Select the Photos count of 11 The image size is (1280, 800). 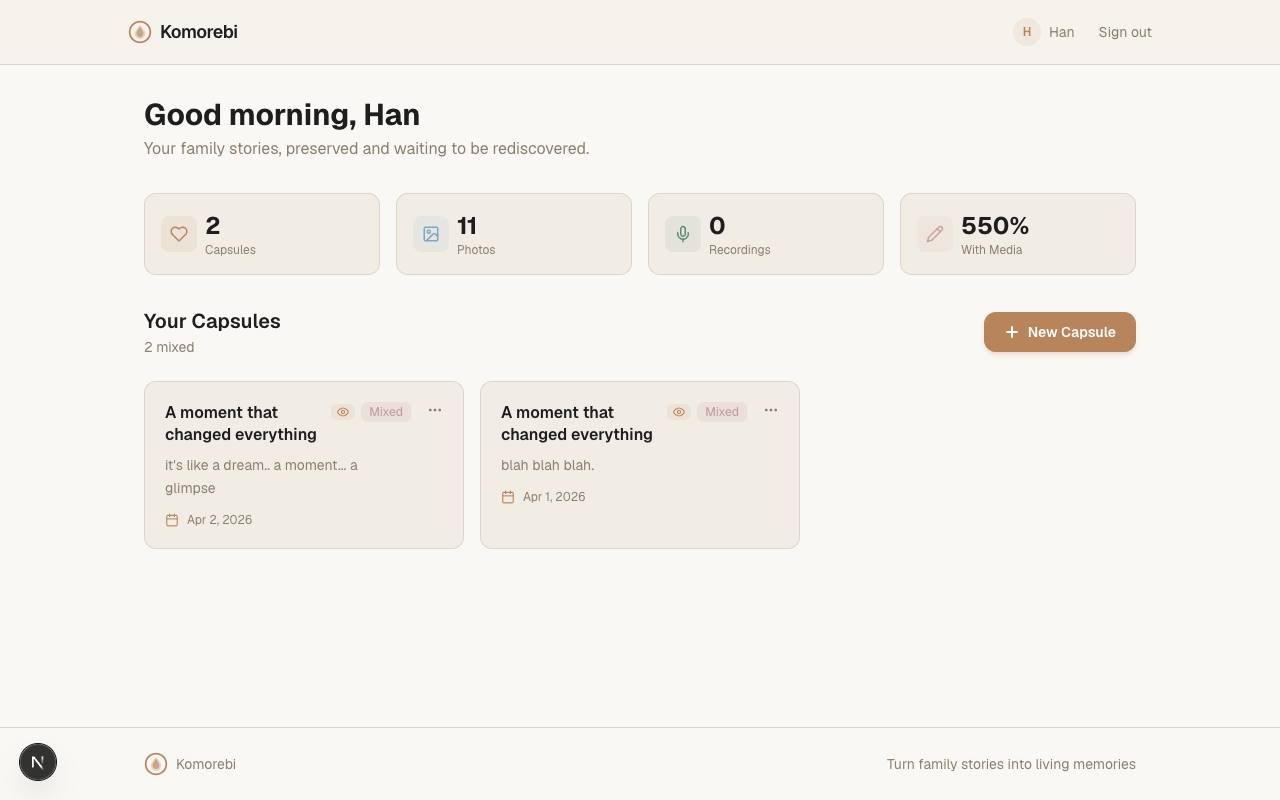pos(467,226)
